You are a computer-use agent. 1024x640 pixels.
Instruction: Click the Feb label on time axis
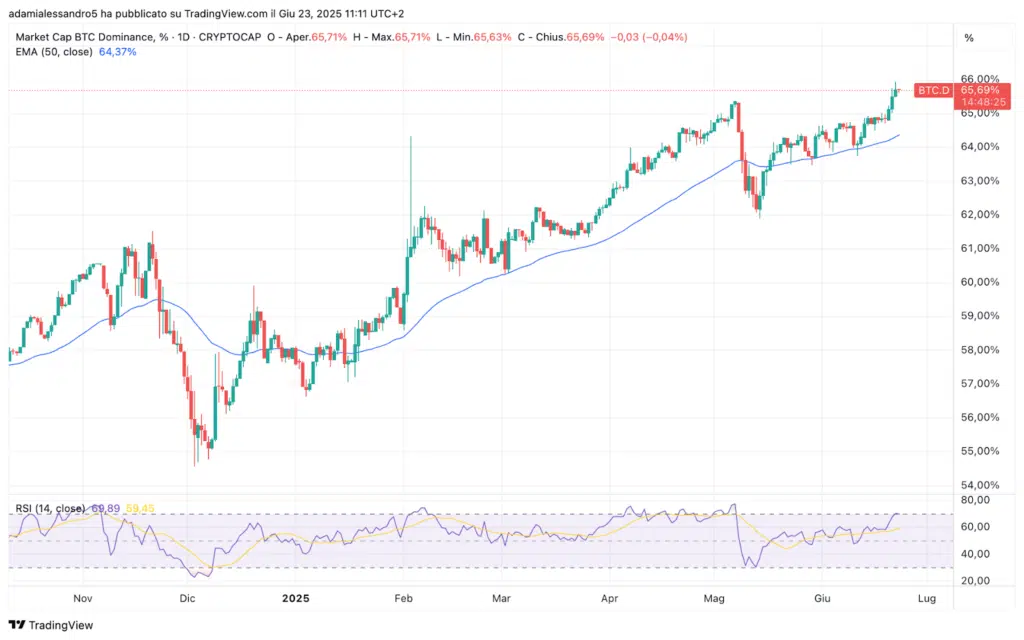pos(403,597)
